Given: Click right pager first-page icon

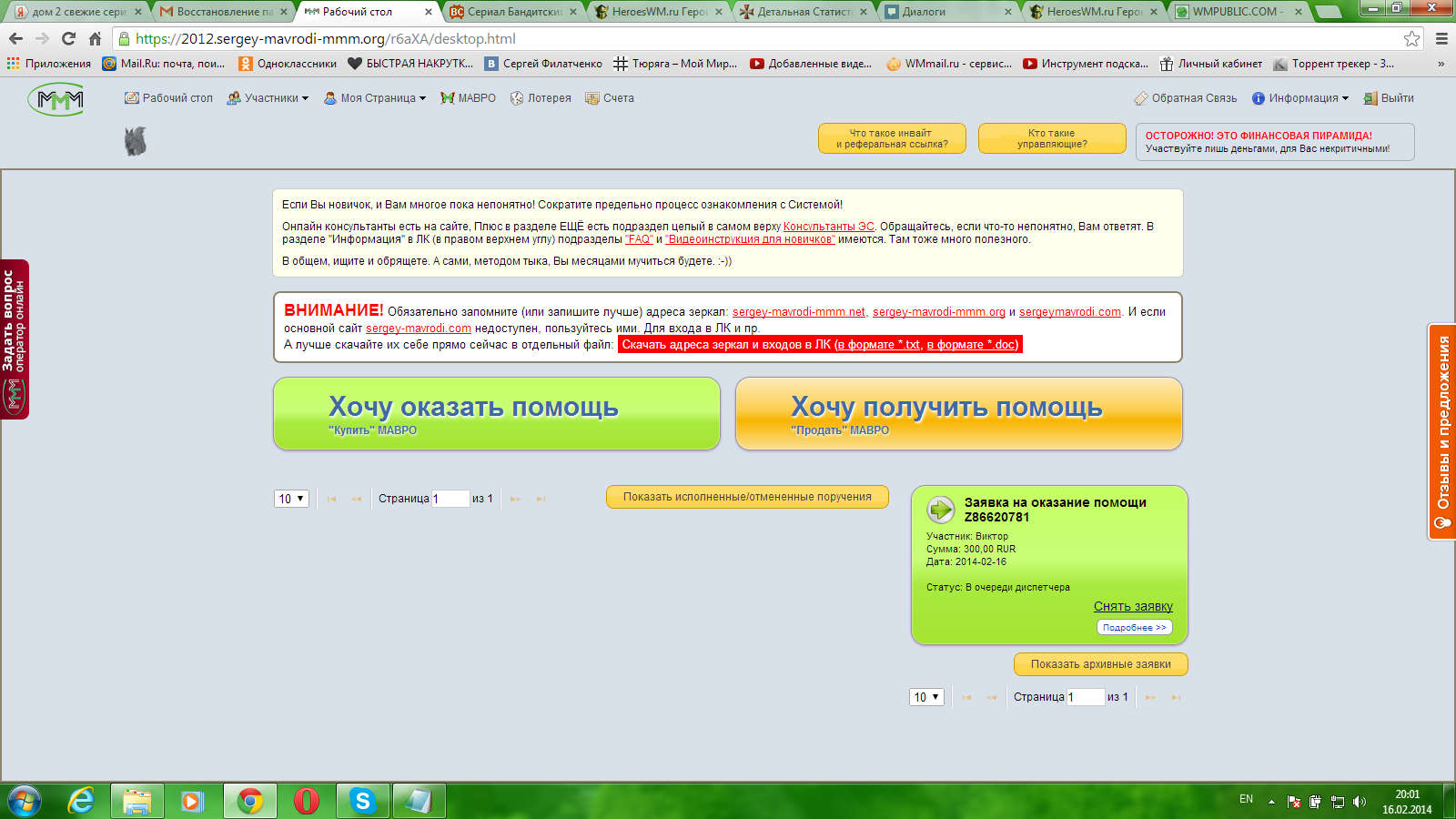Looking at the screenshot, I should click(x=966, y=697).
